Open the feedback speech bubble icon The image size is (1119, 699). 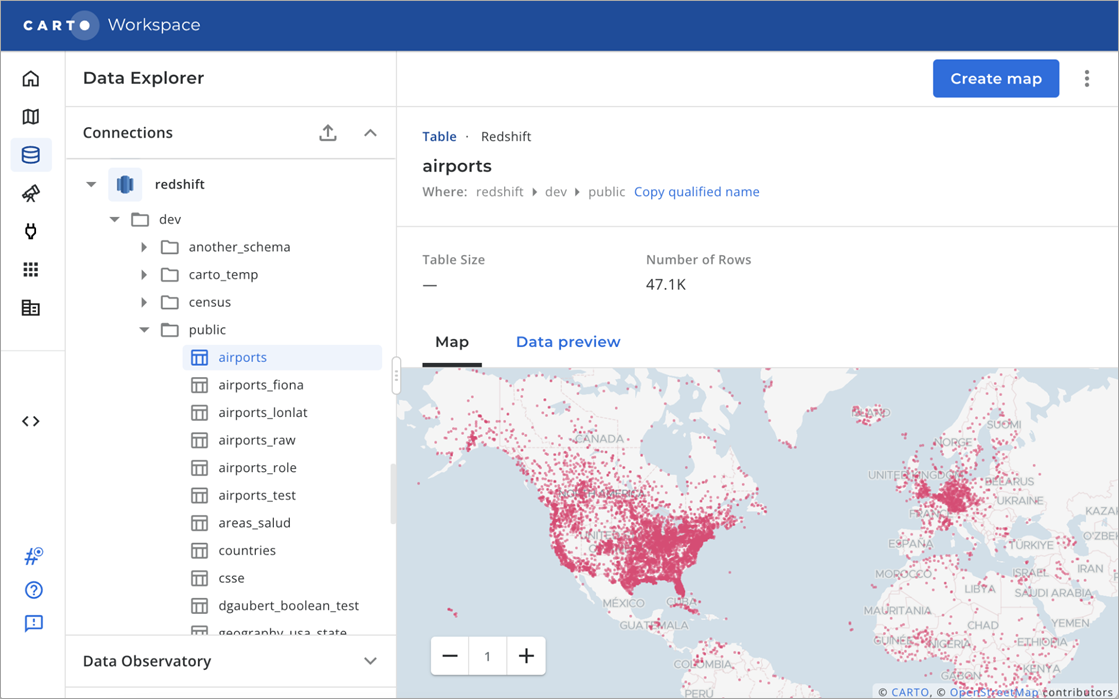click(x=34, y=623)
